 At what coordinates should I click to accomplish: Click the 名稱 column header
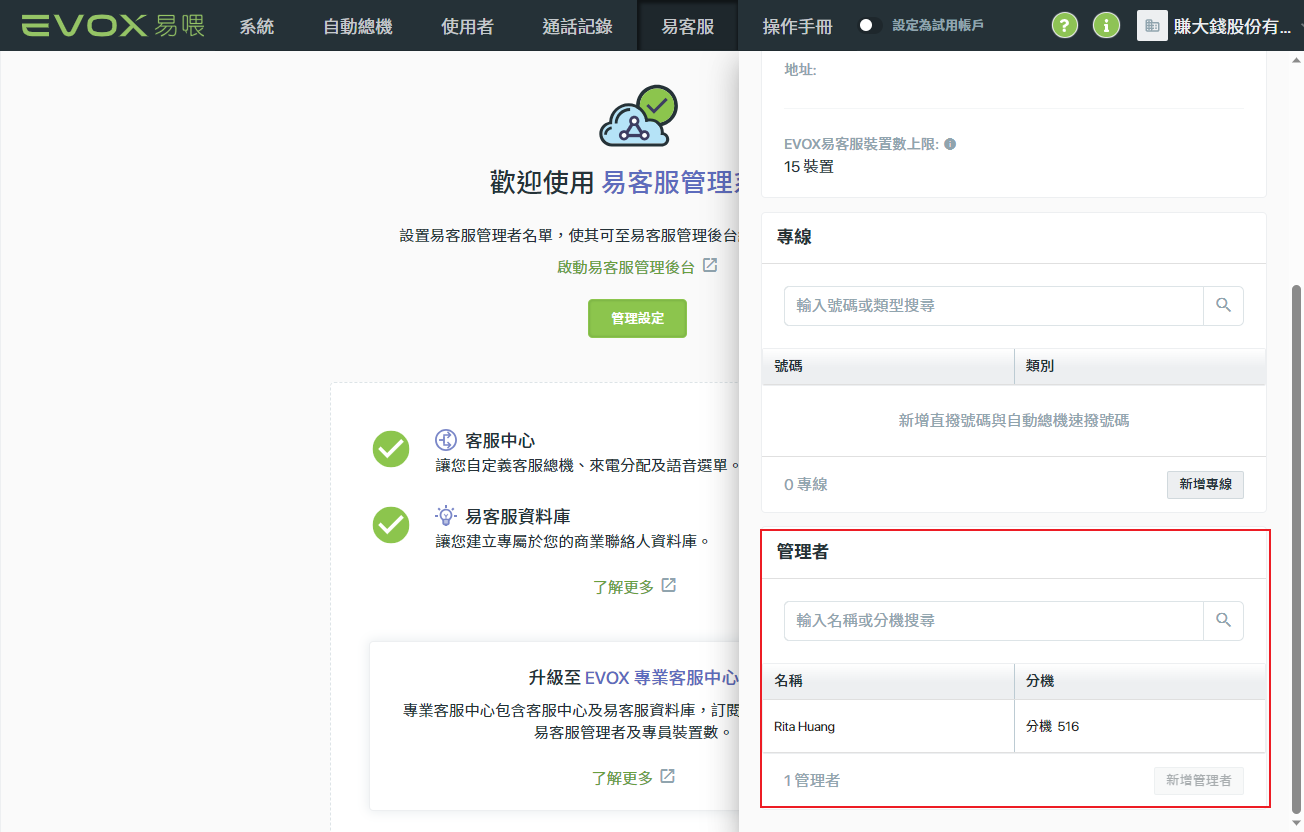point(888,681)
